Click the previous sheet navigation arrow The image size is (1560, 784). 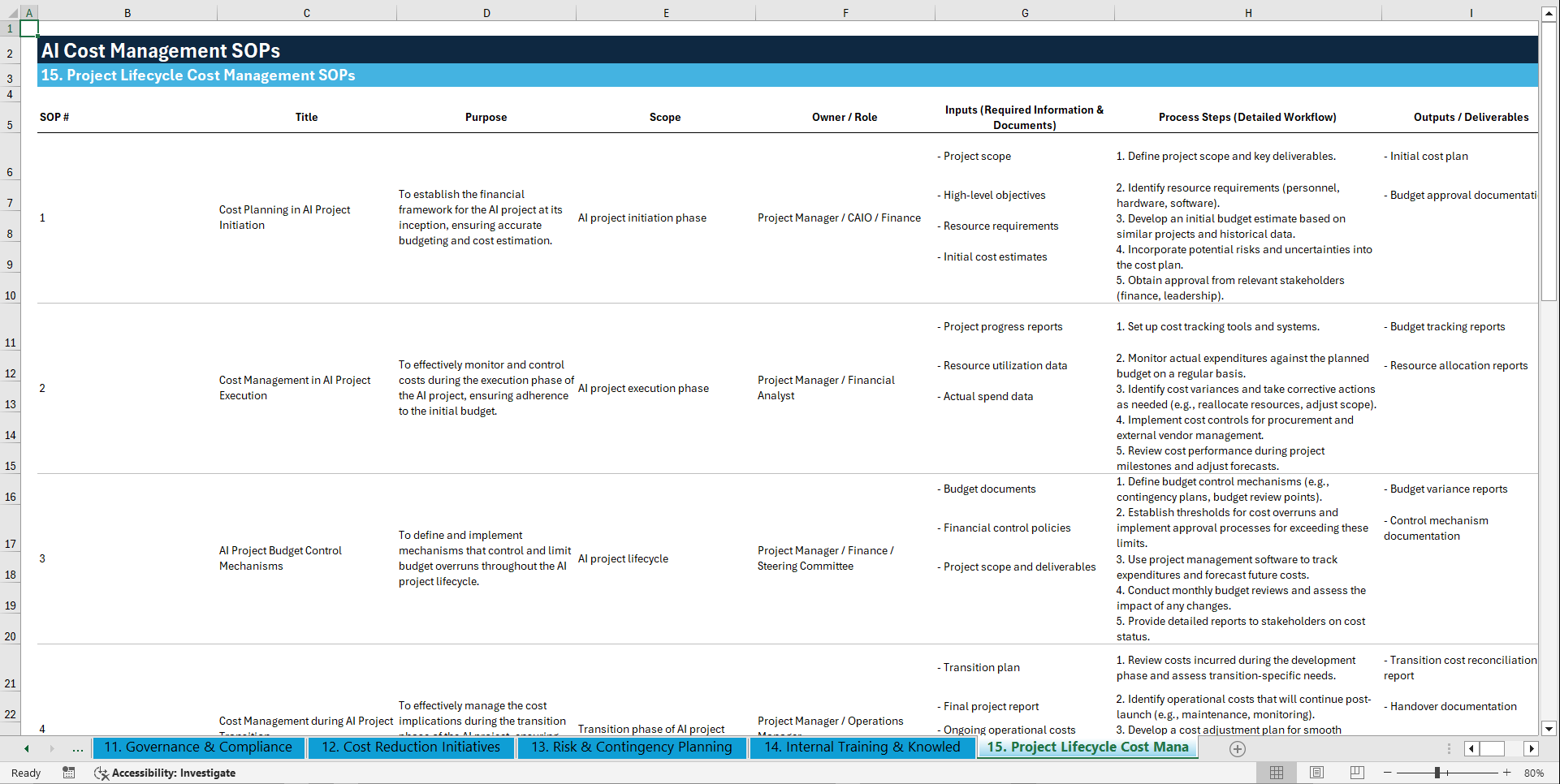click(25, 748)
